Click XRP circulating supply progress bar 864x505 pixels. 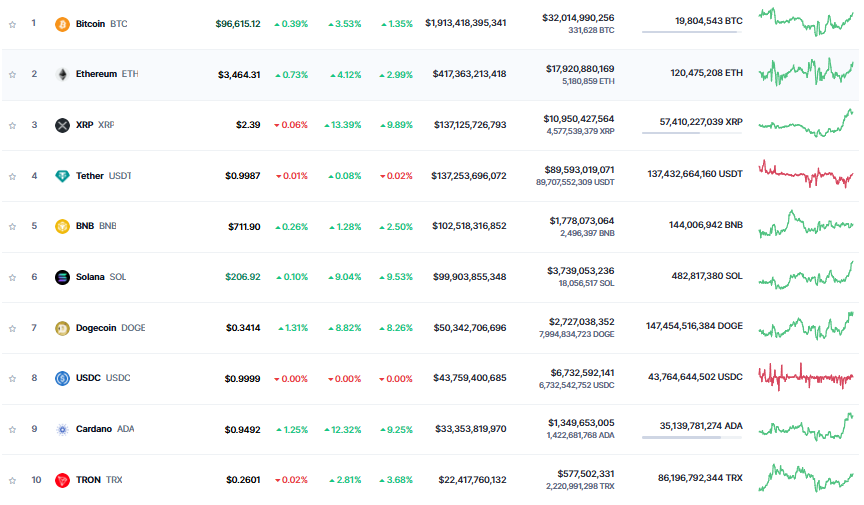[692, 133]
